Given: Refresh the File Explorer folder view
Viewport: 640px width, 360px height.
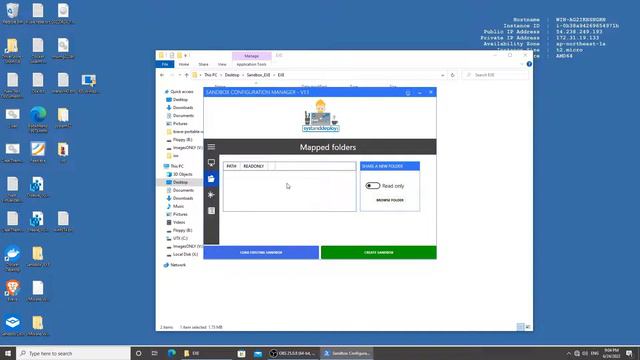Looking at the screenshot, I should (452, 75).
